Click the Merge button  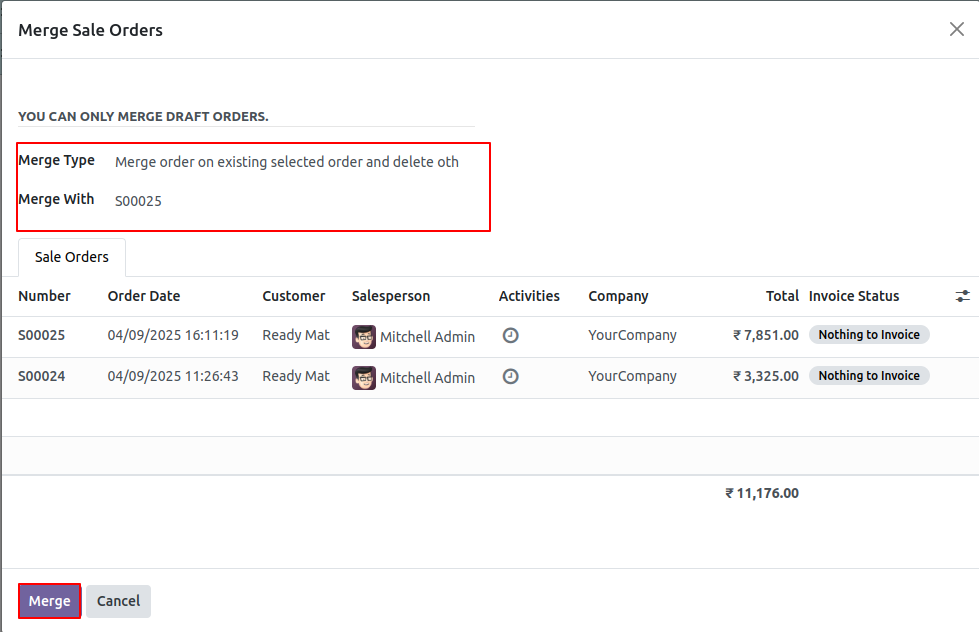[x=49, y=601]
